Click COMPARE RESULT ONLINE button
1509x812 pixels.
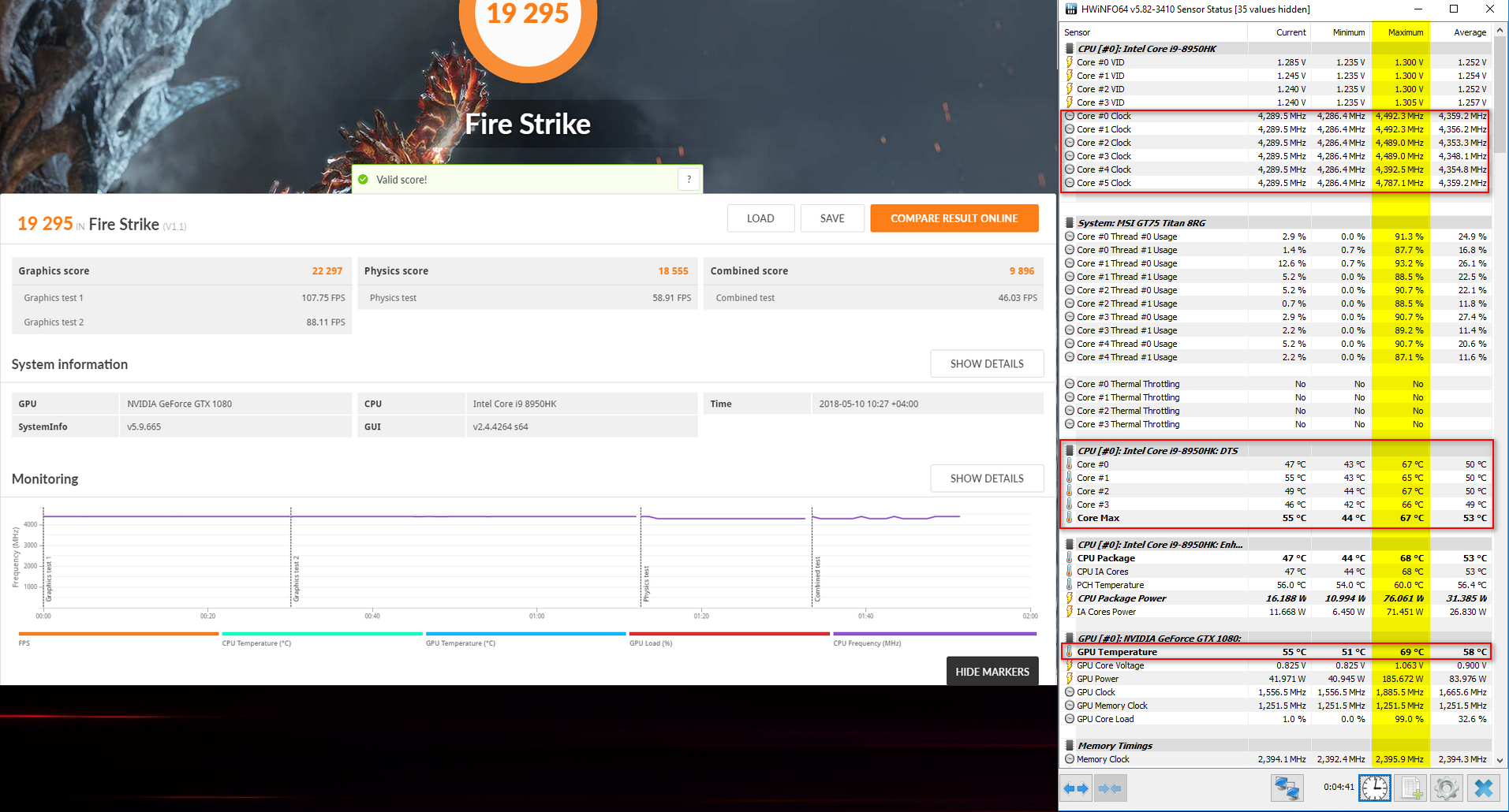954,218
